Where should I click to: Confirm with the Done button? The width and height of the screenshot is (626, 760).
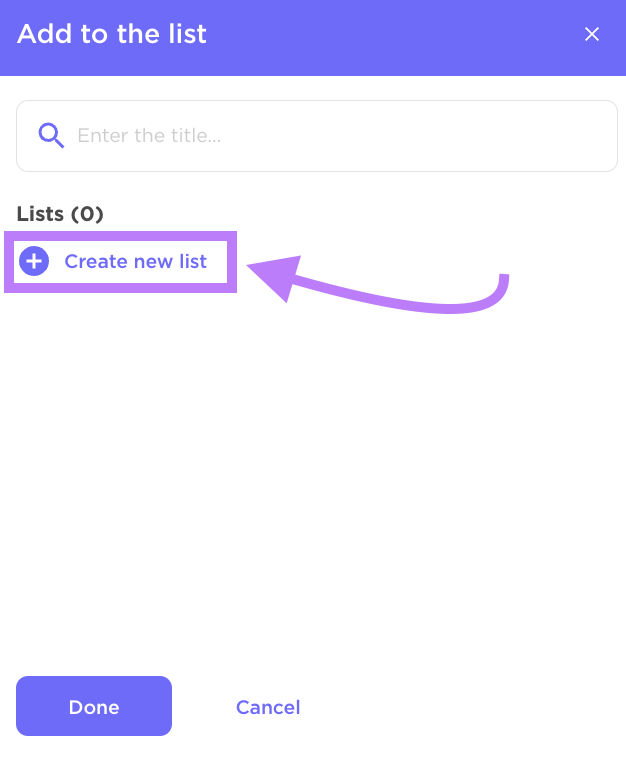tap(94, 706)
